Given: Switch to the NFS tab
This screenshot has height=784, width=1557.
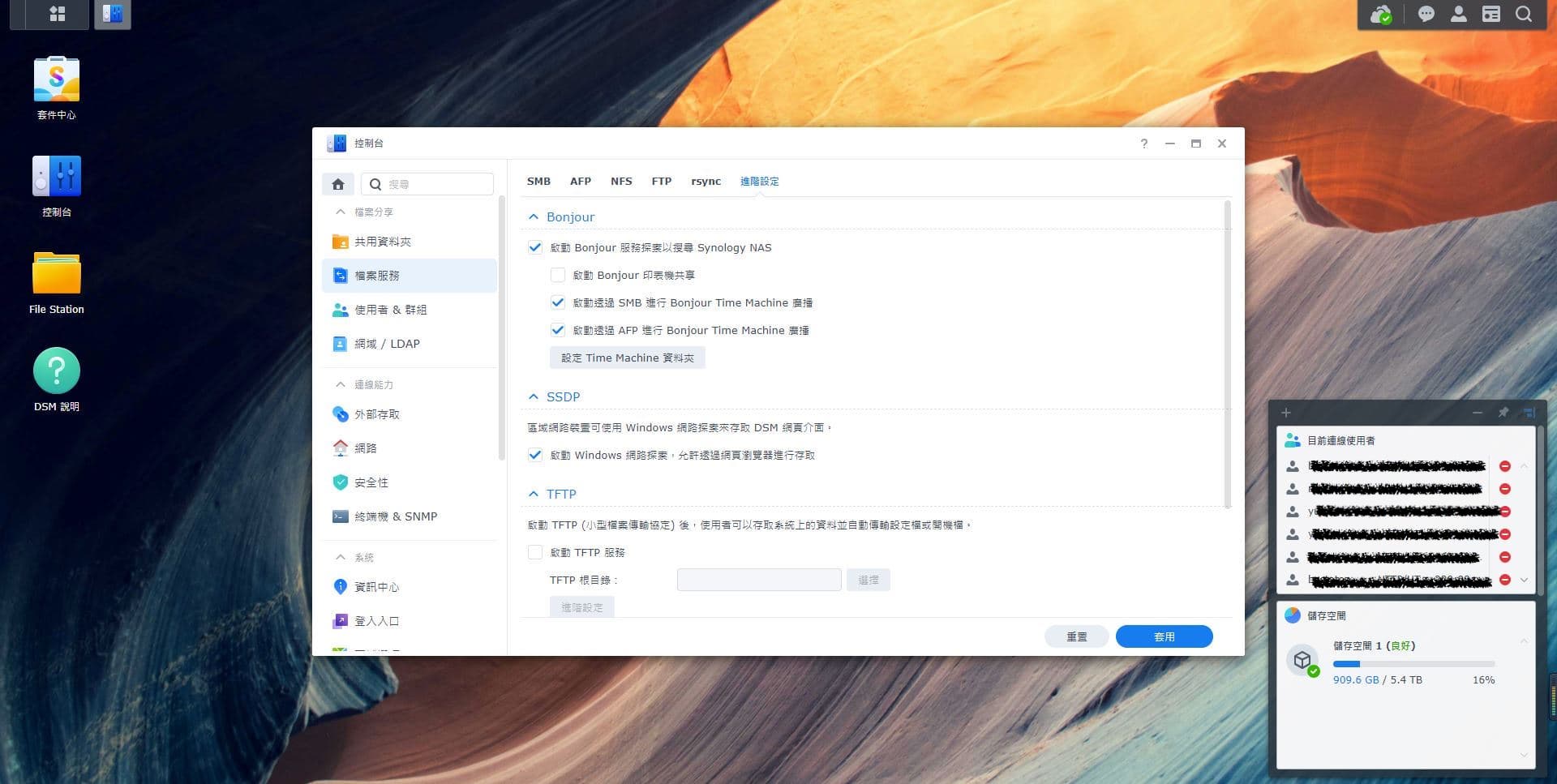Looking at the screenshot, I should [621, 182].
